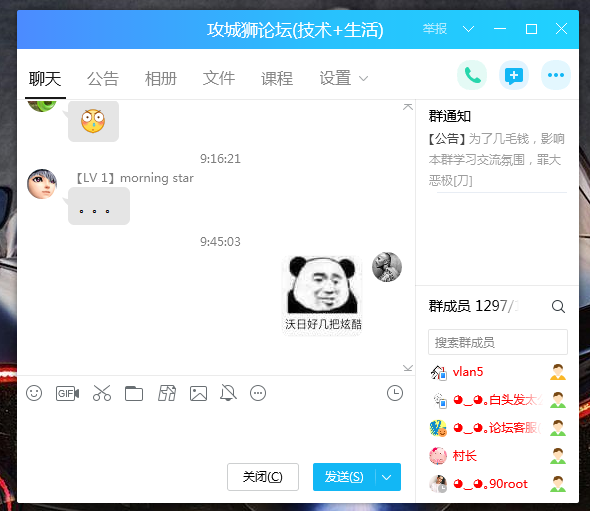Screen dimensions: 604x521
Task: Click avatar of 论坛客服 member
Action: tap(438, 428)
